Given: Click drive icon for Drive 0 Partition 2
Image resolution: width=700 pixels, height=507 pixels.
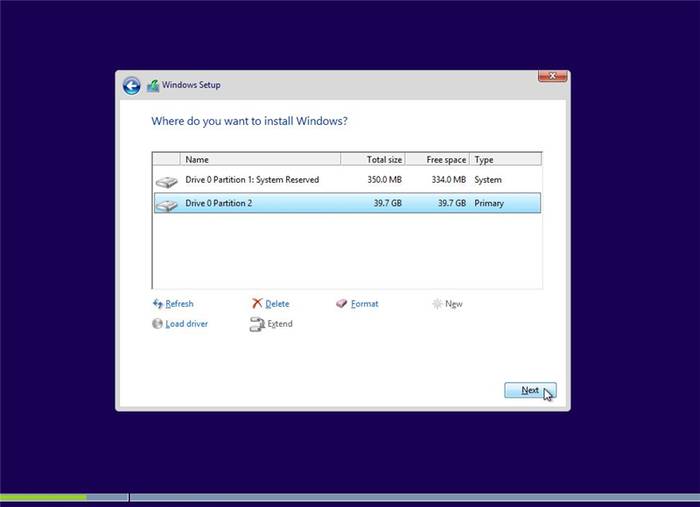Looking at the screenshot, I should pyautogui.click(x=167, y=205).
